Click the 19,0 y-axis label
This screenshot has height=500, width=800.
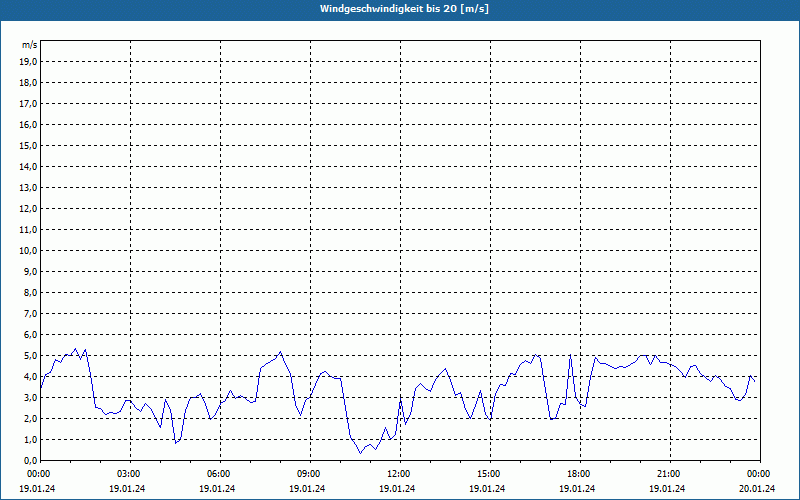[x=29, y=62]
